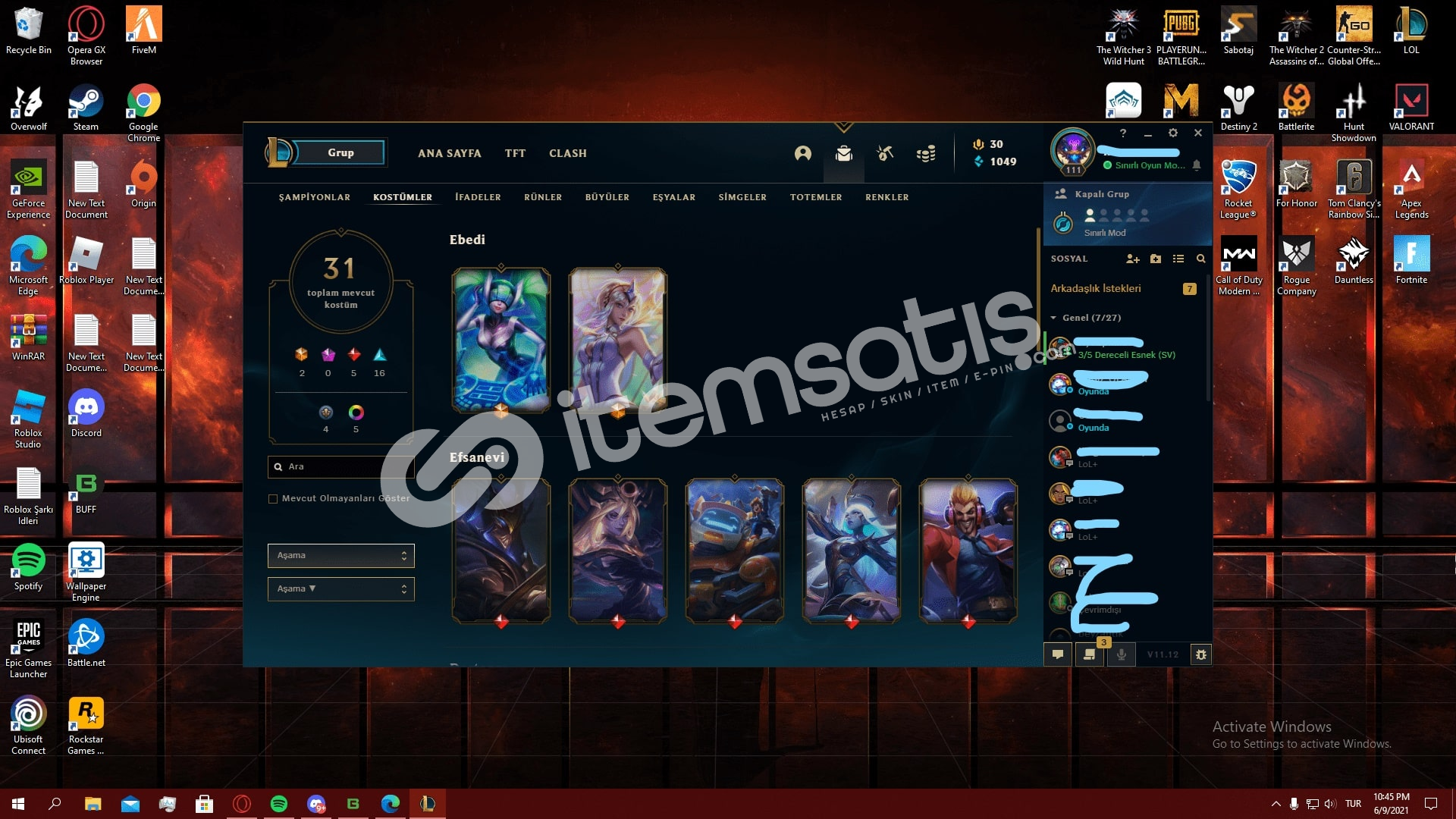Click the legacy skins badge icon

326,413
